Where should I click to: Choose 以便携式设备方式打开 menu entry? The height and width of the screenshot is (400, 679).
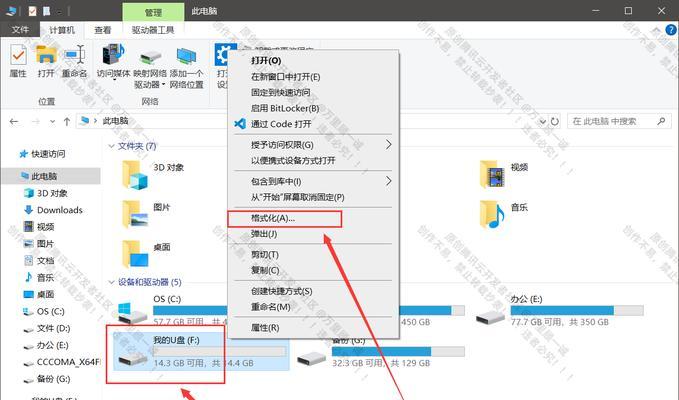[x=313, y=161]
